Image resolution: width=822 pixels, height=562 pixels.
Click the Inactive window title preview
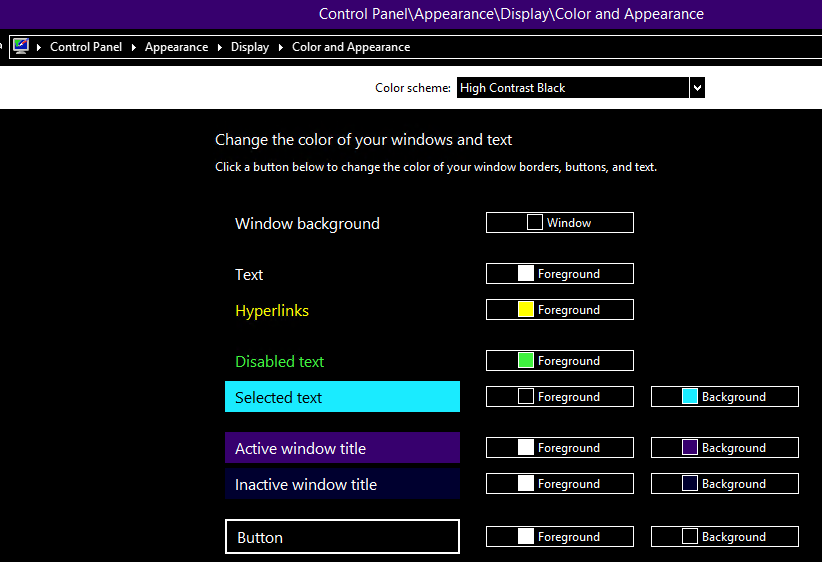pos(342,483)
